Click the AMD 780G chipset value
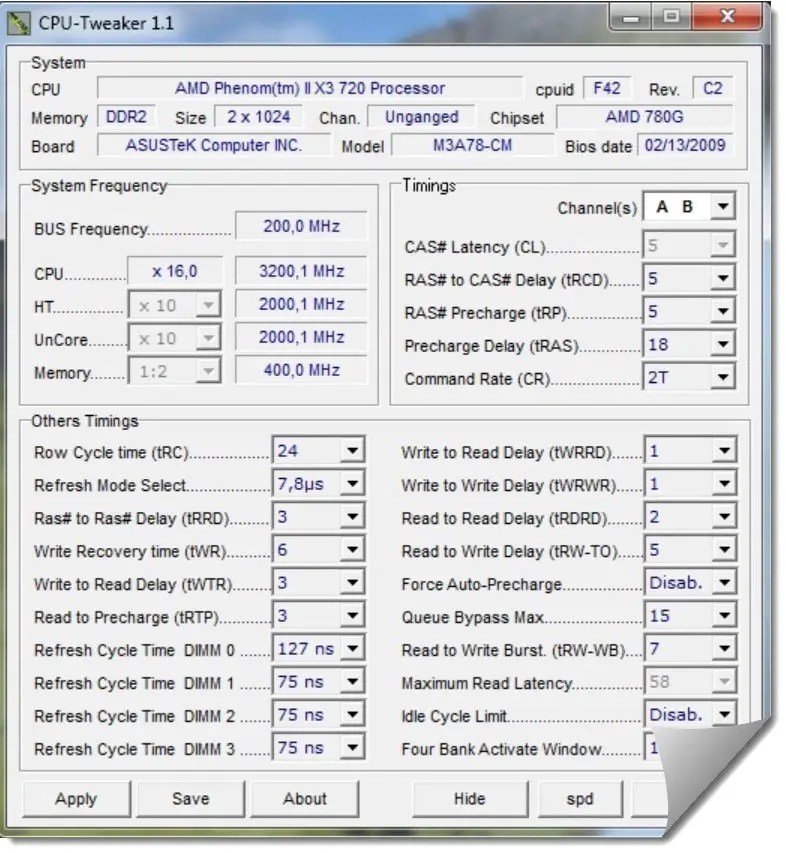This screenshot has height=853, width=786. coord(645,117)
